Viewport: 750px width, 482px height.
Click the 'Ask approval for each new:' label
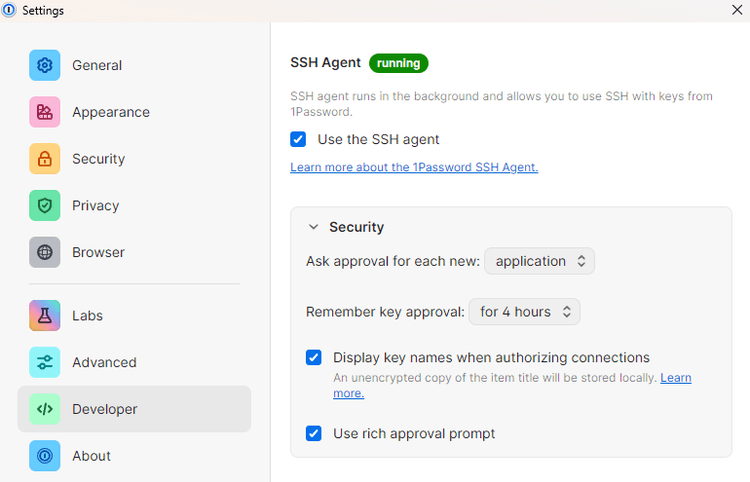coord(393,261)
